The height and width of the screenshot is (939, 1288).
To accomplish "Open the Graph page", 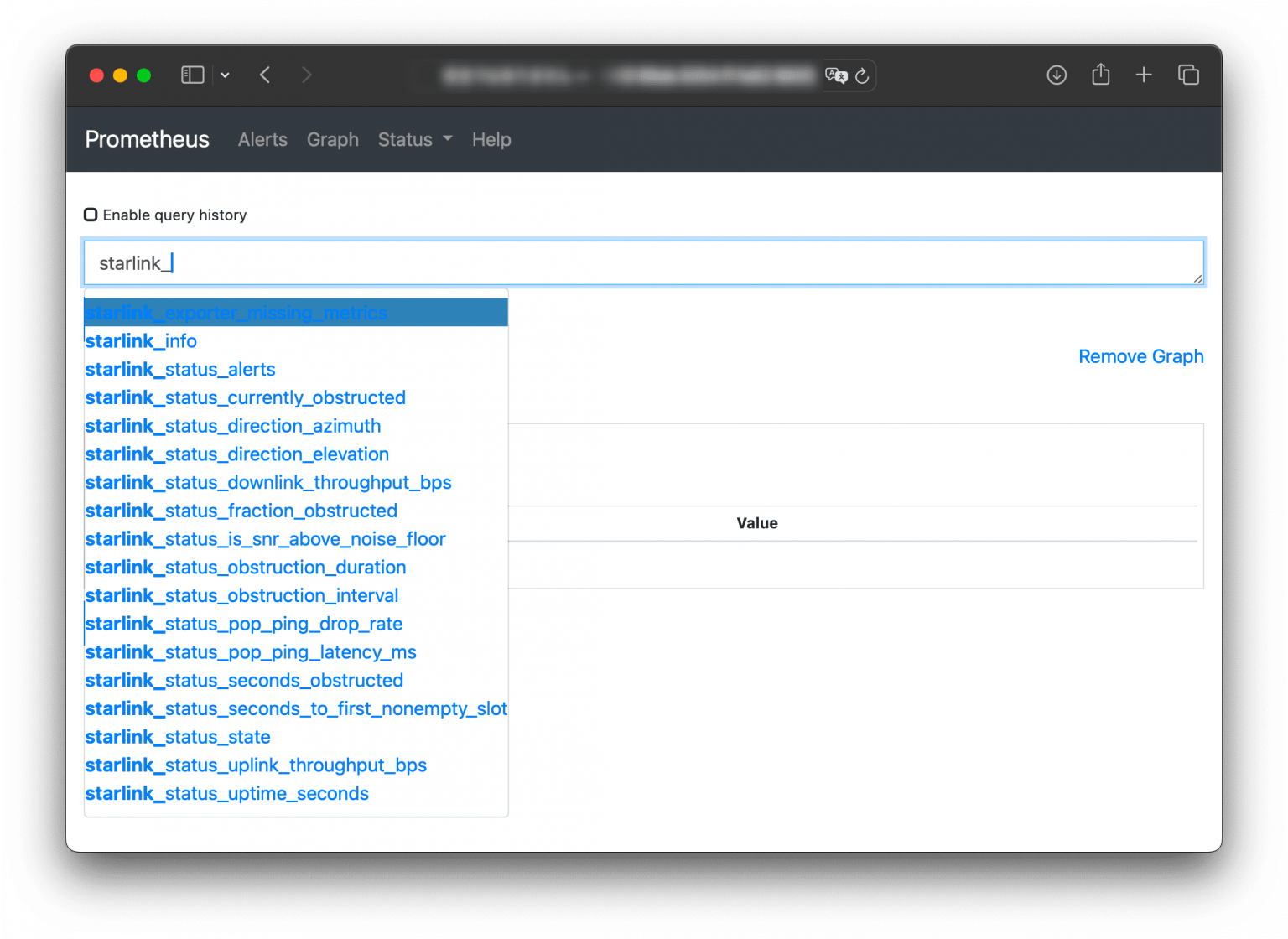I will 332,139.
